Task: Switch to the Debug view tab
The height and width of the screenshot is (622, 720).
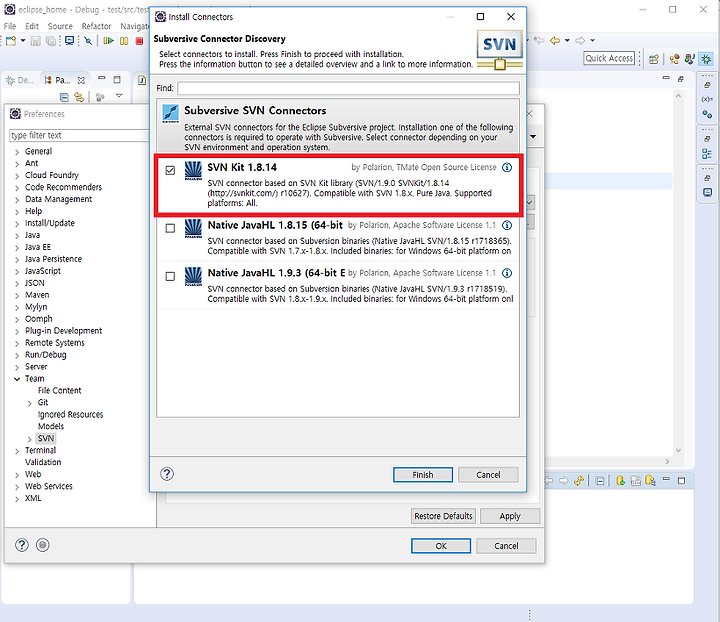Action: pos(20,80)
